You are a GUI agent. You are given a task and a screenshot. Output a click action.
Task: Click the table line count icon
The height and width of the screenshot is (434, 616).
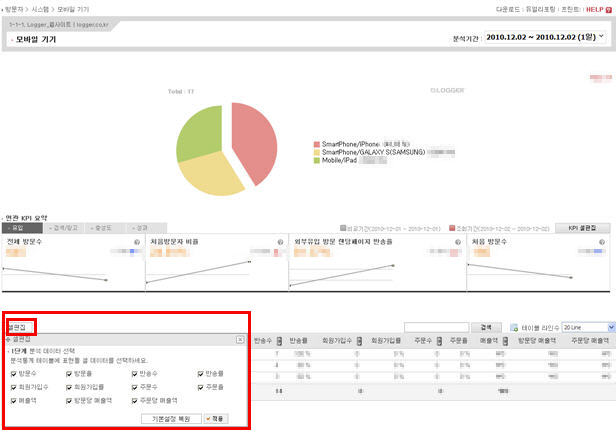click(514, 327)
